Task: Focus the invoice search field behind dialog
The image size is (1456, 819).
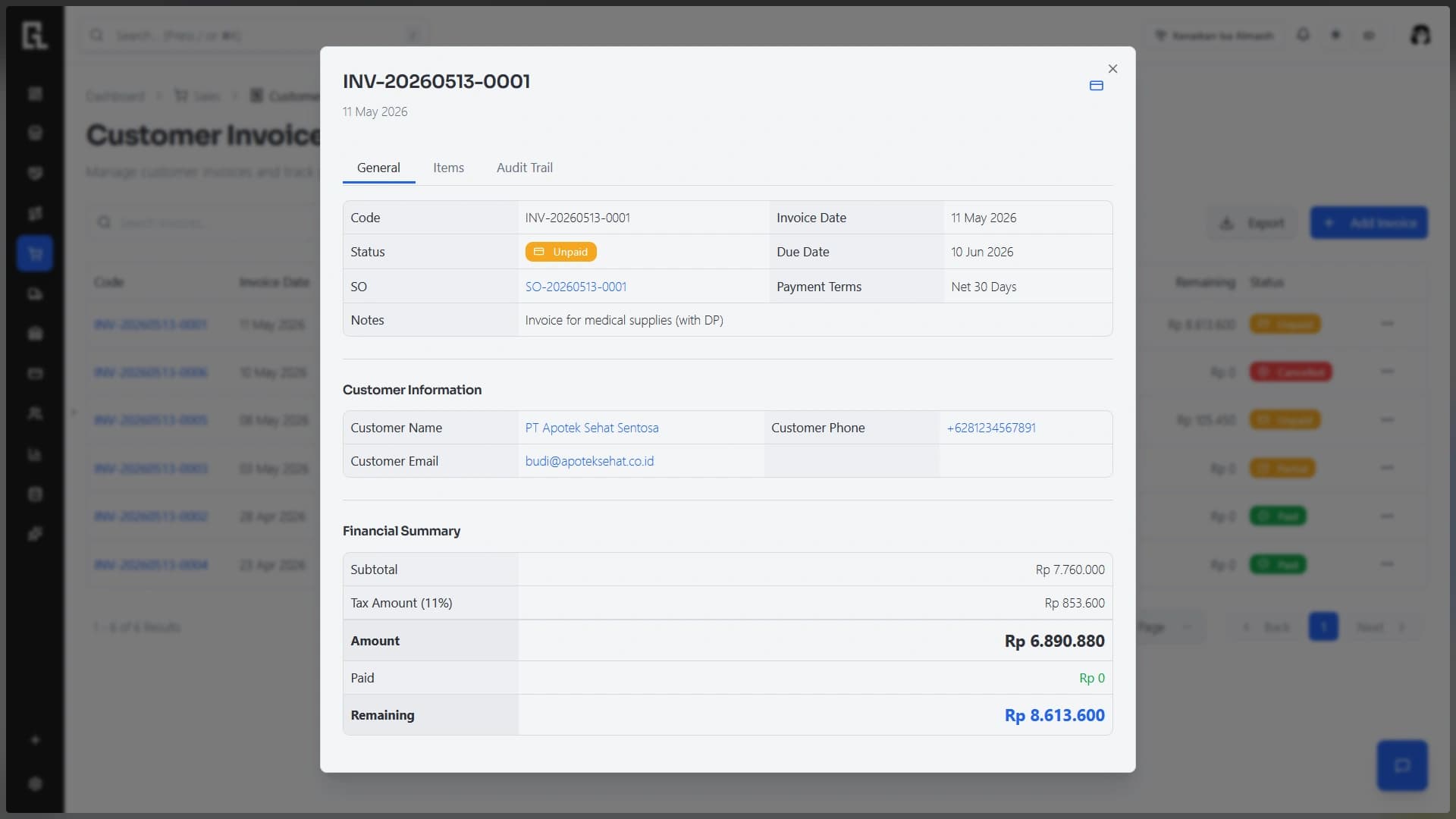Action: 205,222
